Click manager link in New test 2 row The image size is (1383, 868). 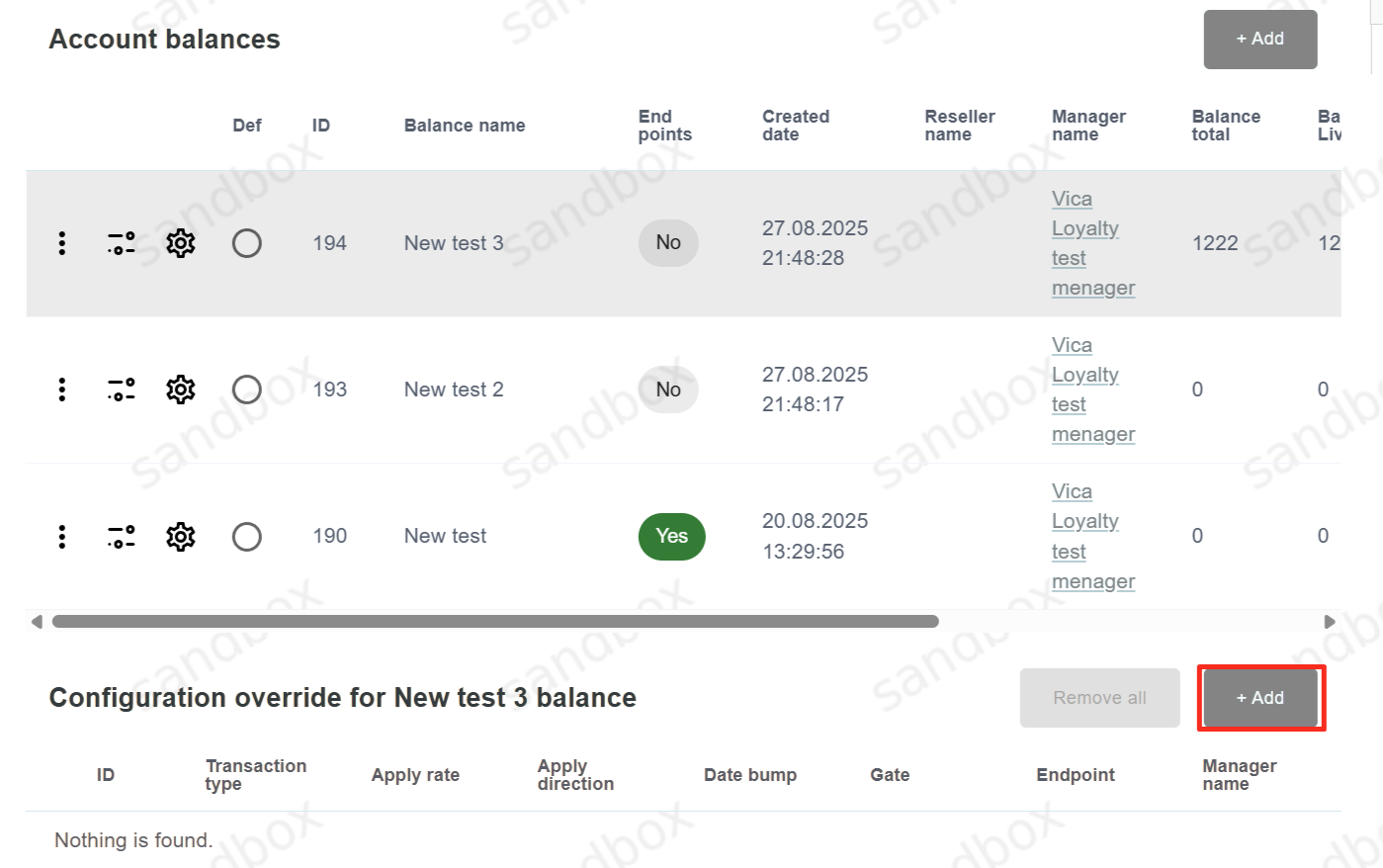pyautogui.click(x=1085, y=390)
